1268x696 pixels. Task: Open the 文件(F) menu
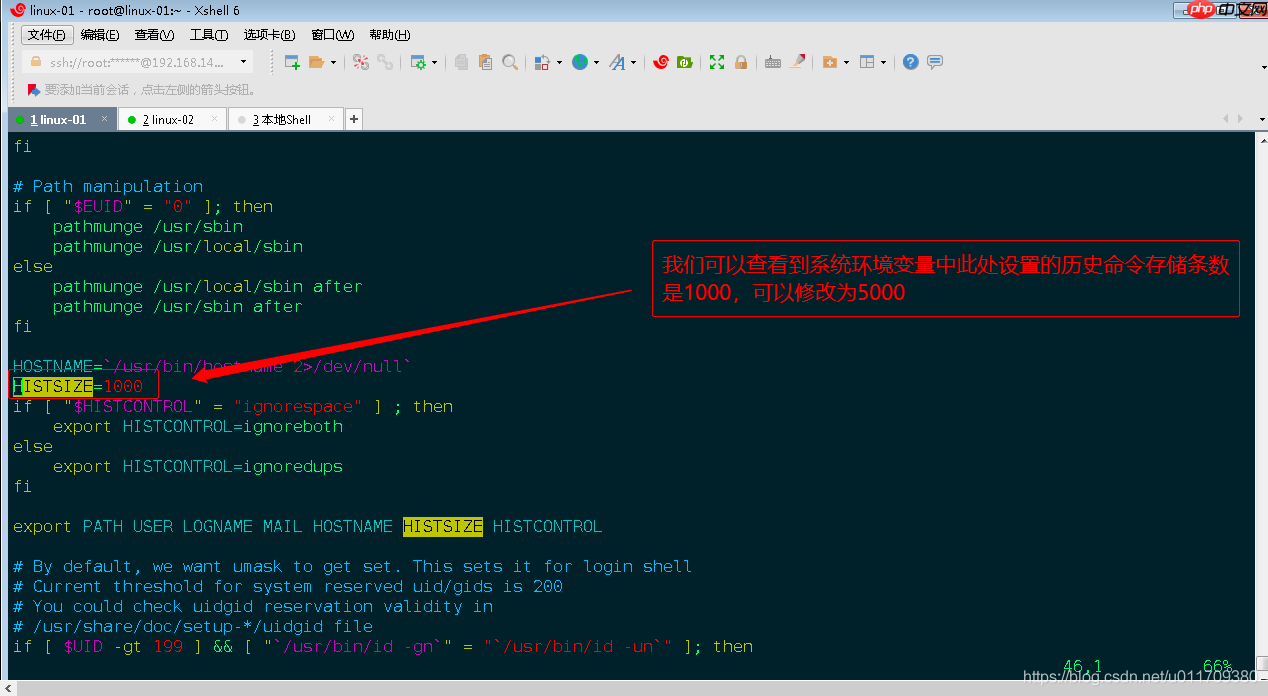(46, 35)
